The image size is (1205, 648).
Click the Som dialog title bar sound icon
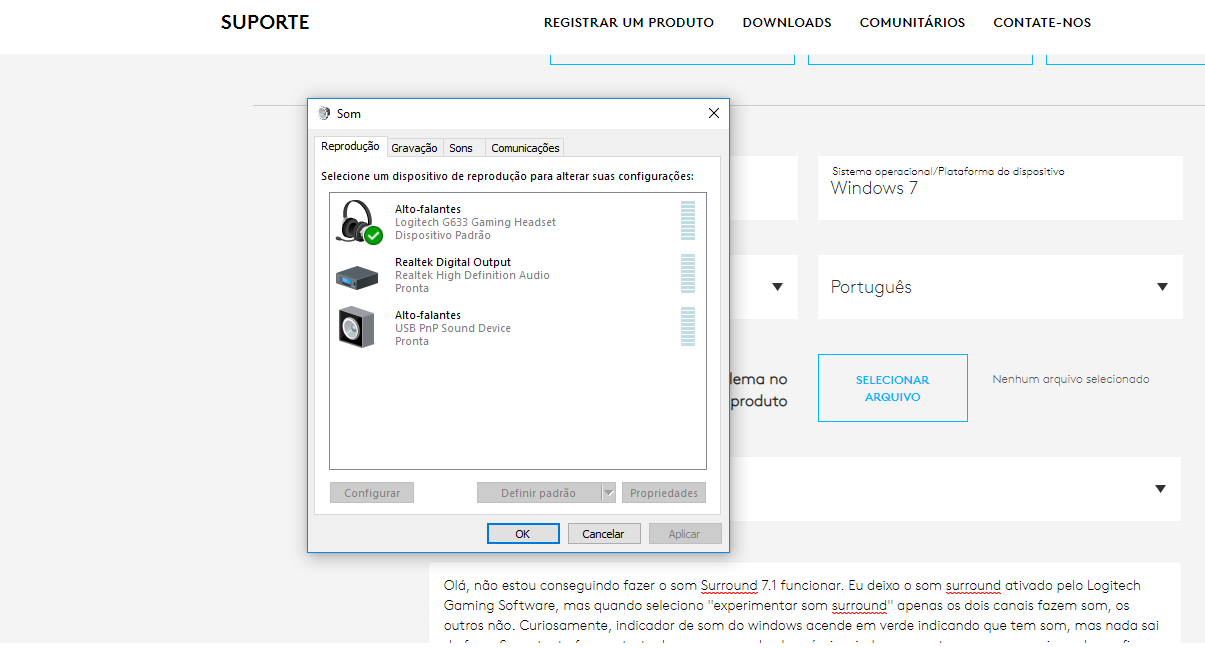(324, 114)
